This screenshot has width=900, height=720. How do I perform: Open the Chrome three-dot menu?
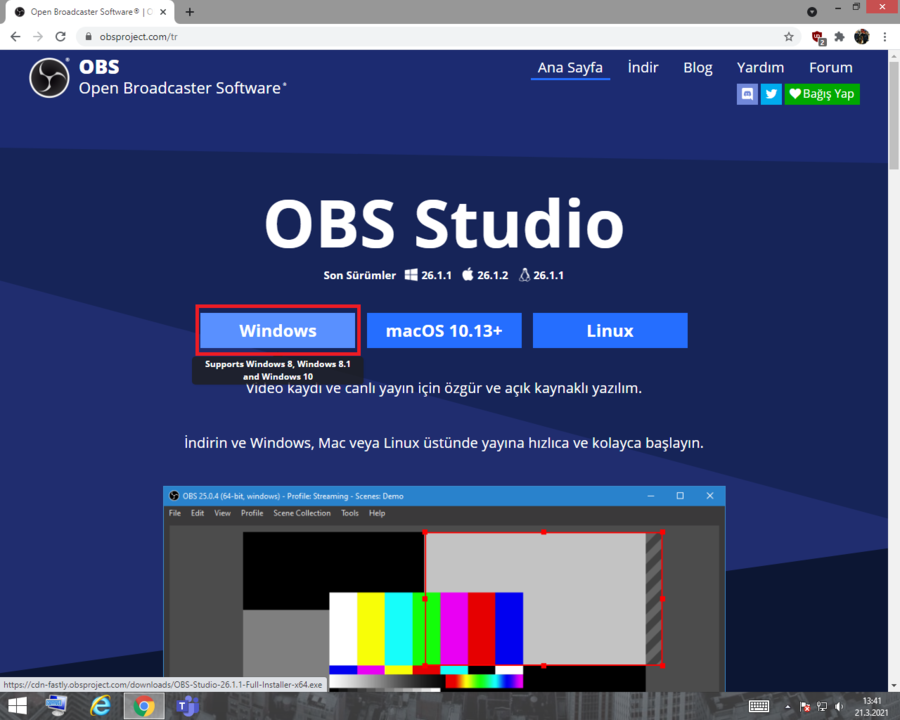[885, 37]
